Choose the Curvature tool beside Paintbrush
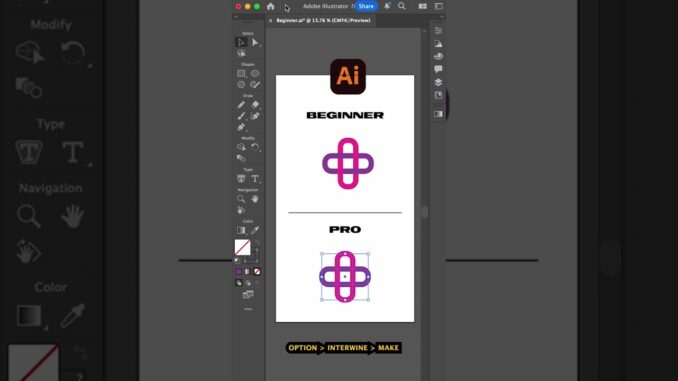 pyautogui.click(x=255, y=116)
